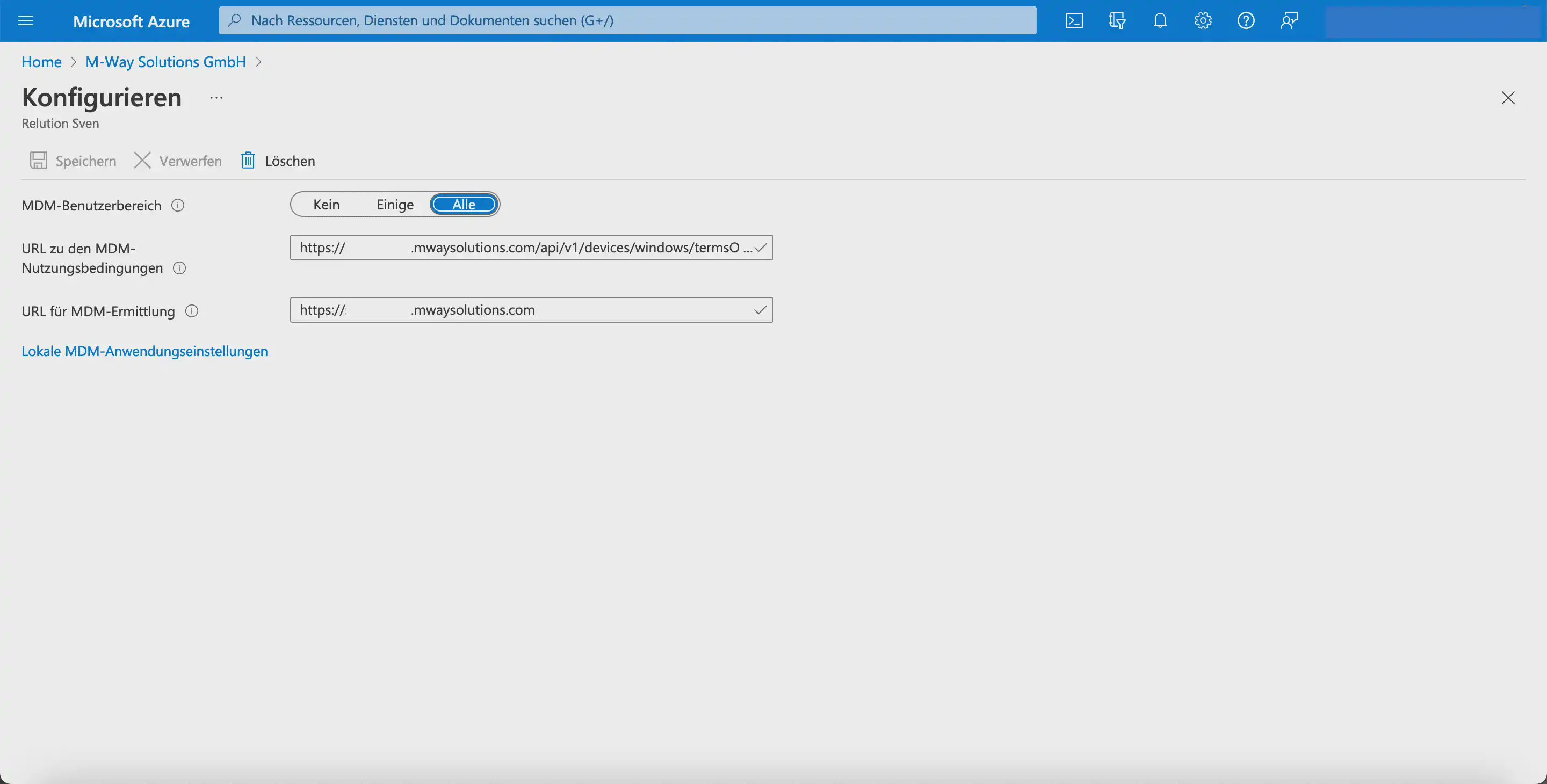Select Alle for MDM-Benutzerbereich
The width and height of the screenshot is (1547, 784).
pyautogui.click(x=464, y=205)
